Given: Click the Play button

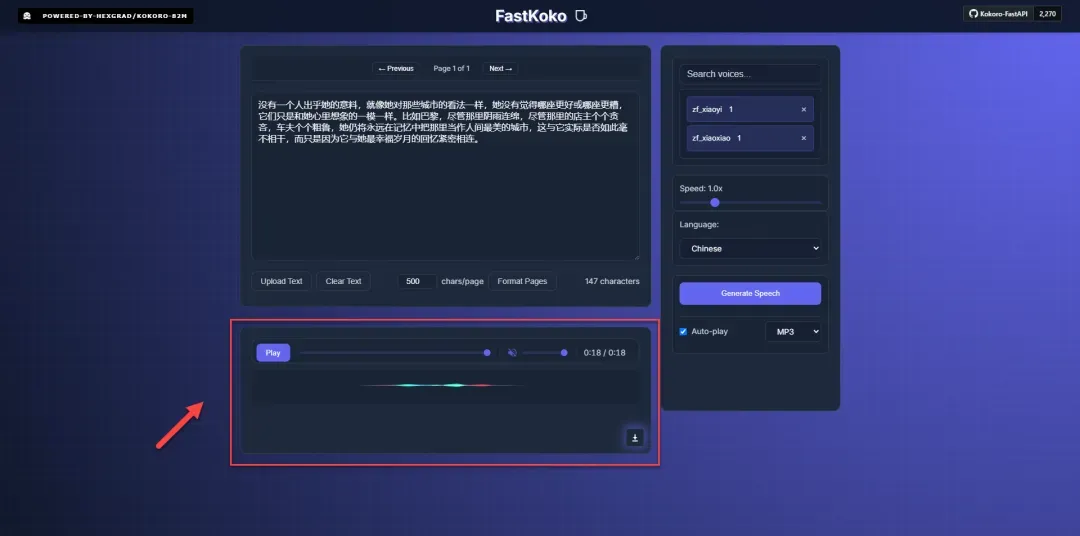Looking at the screenshot, I should coord(273,353).
